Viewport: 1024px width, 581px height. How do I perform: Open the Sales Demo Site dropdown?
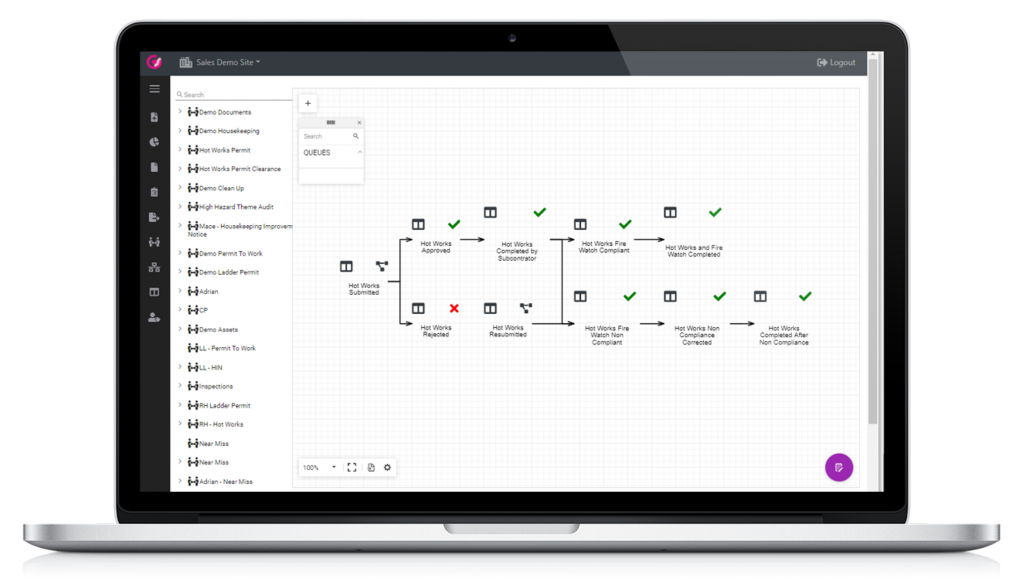pyautogui.click(x=227, y=62)
